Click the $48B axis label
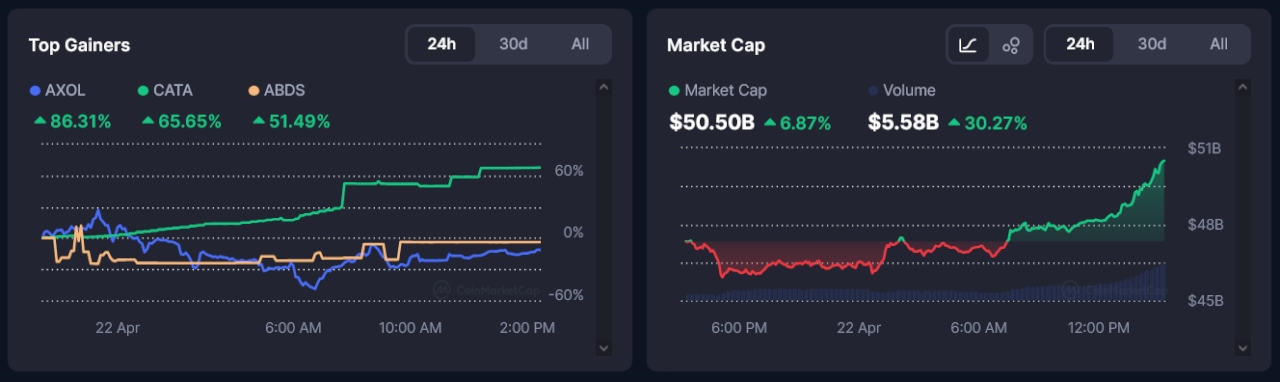Viewport: 1280px width, 382px height. pos(1205,224)
